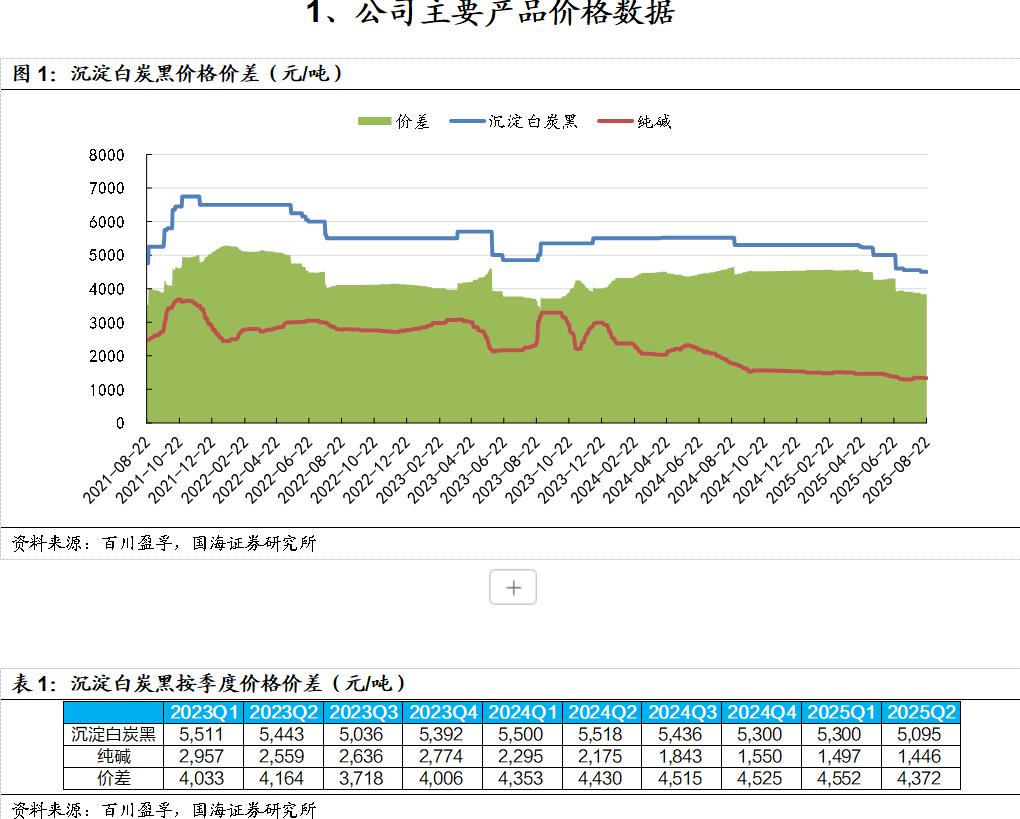Image resolution: width=1020 pixels, height=819 pixels.
Task: Click the cell value 4,372
Action: 919,778
